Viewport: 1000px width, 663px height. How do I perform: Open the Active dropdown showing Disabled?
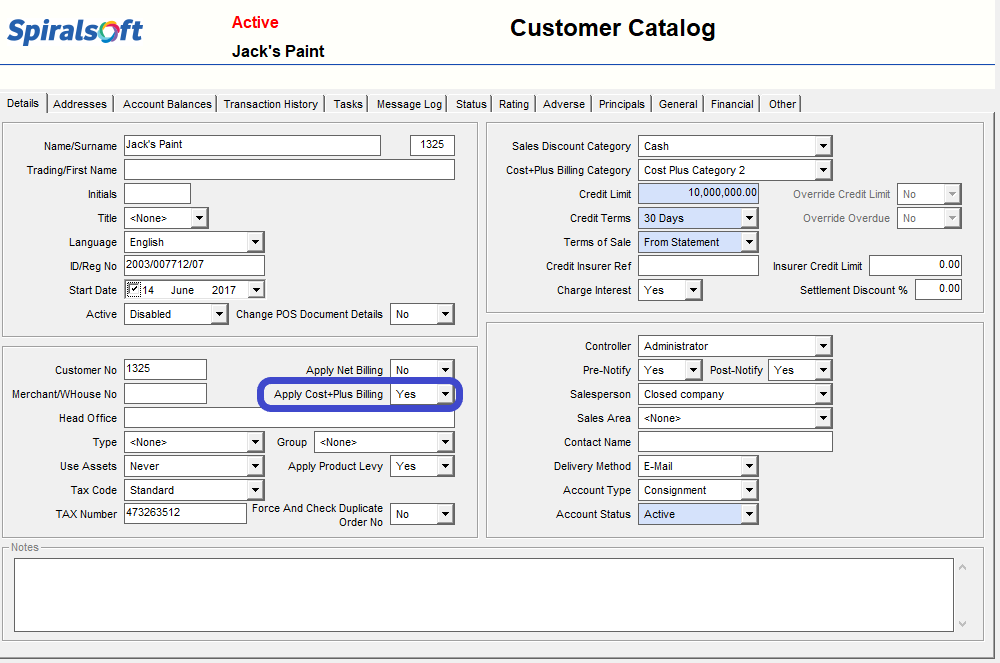(219, 314)
